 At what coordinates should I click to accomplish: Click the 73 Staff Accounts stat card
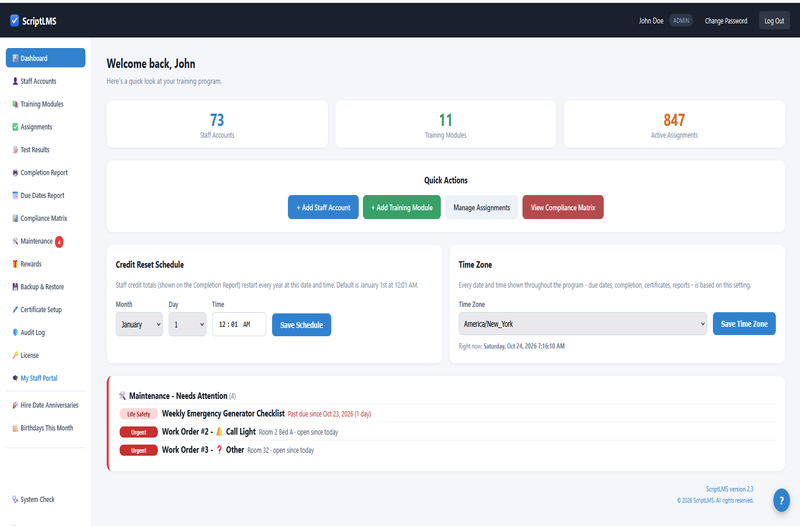coord(217,124)
